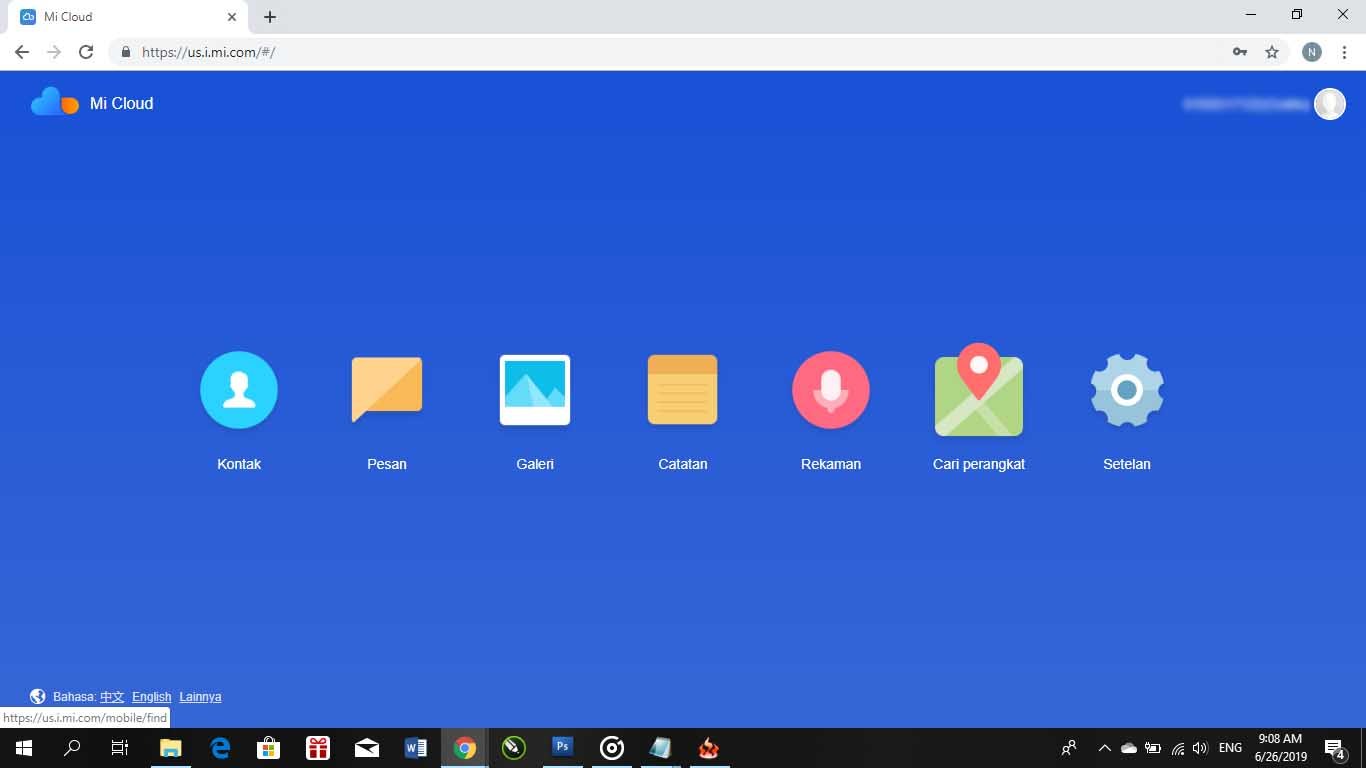Screen dimensions: 1366x768
Task: Open Microsoft Word from the taskbar
Action: [x=416, y=748]
